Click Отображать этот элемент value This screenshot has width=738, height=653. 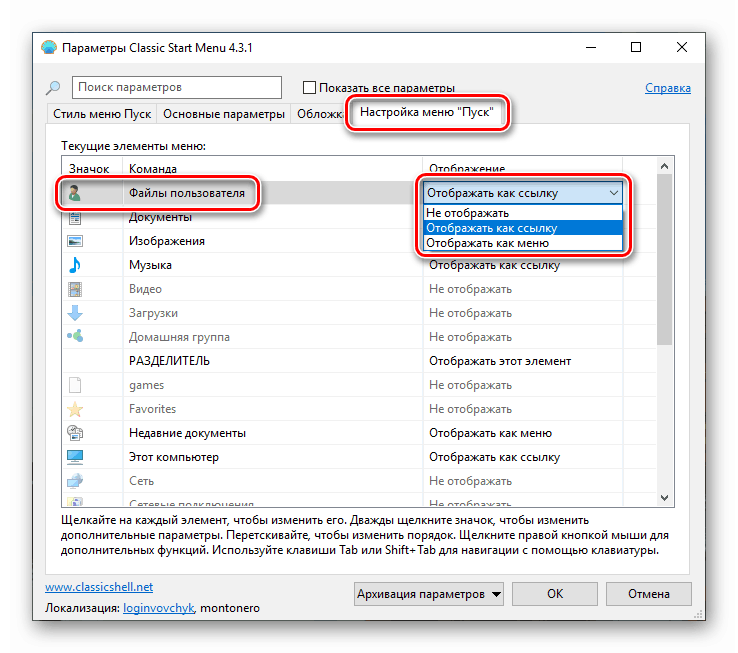[500, 361]
